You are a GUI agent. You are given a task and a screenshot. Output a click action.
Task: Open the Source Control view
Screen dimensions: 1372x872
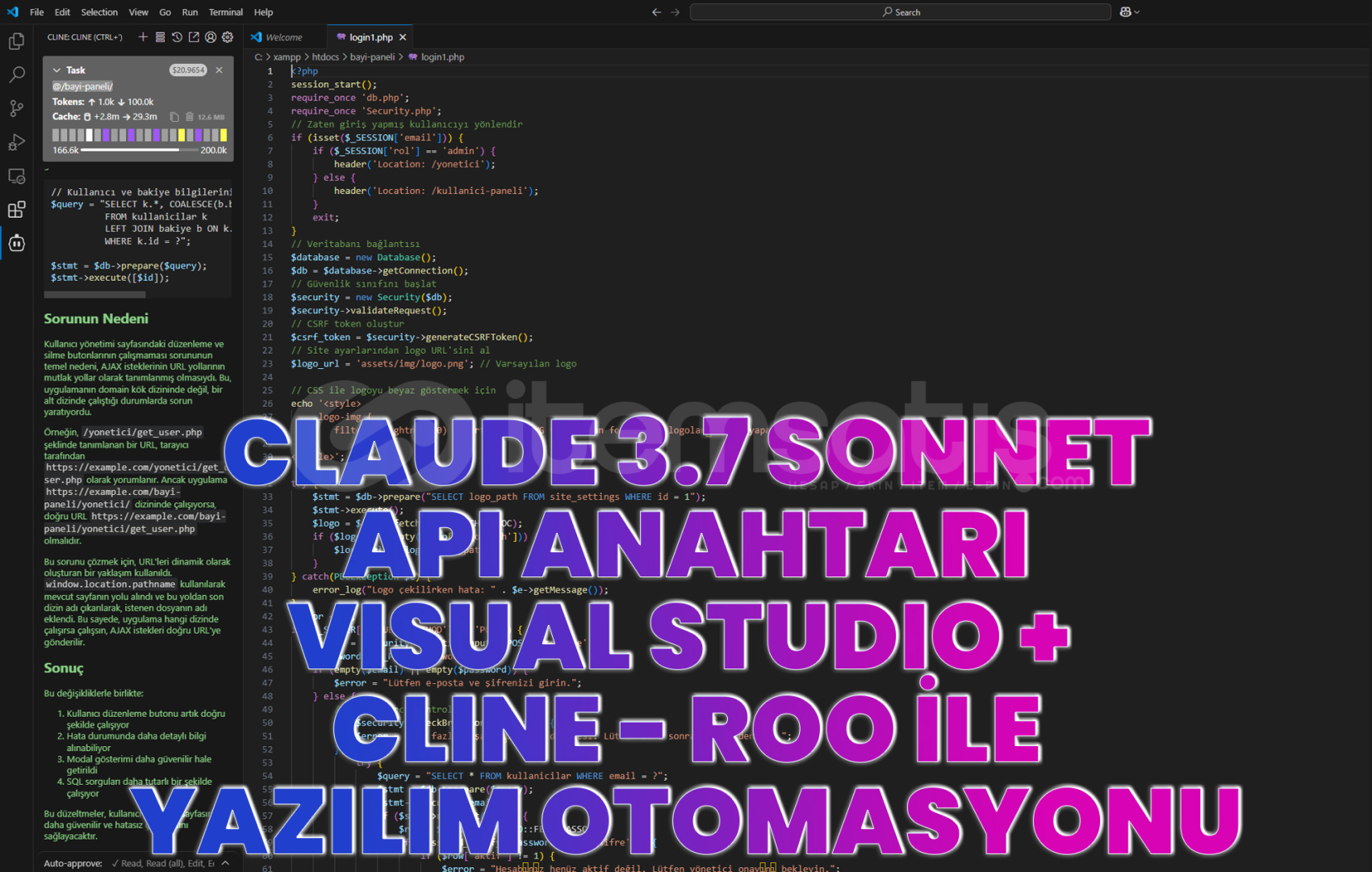pos(16,108)
